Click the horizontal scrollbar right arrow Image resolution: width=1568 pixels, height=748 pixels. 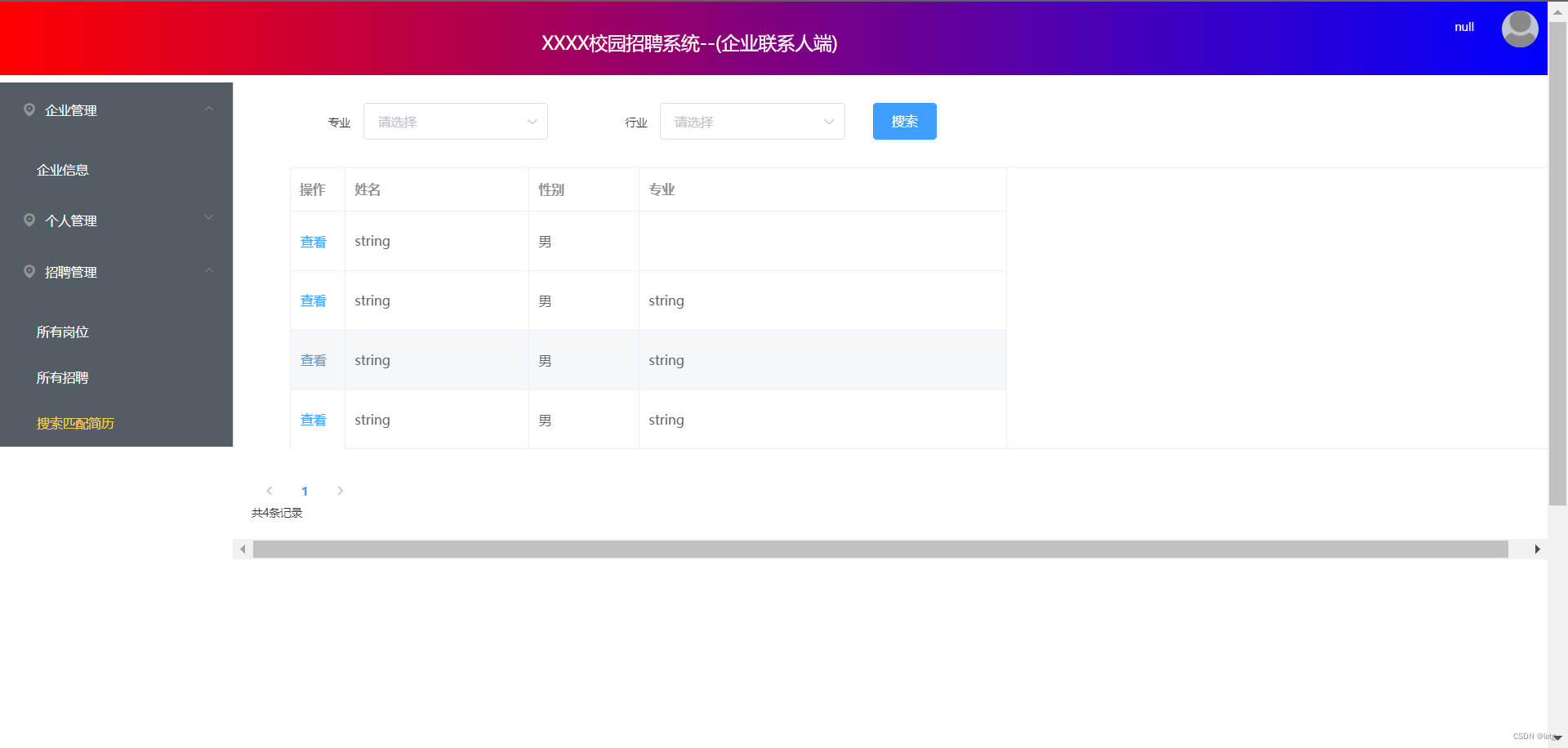tap(1537, 549)
